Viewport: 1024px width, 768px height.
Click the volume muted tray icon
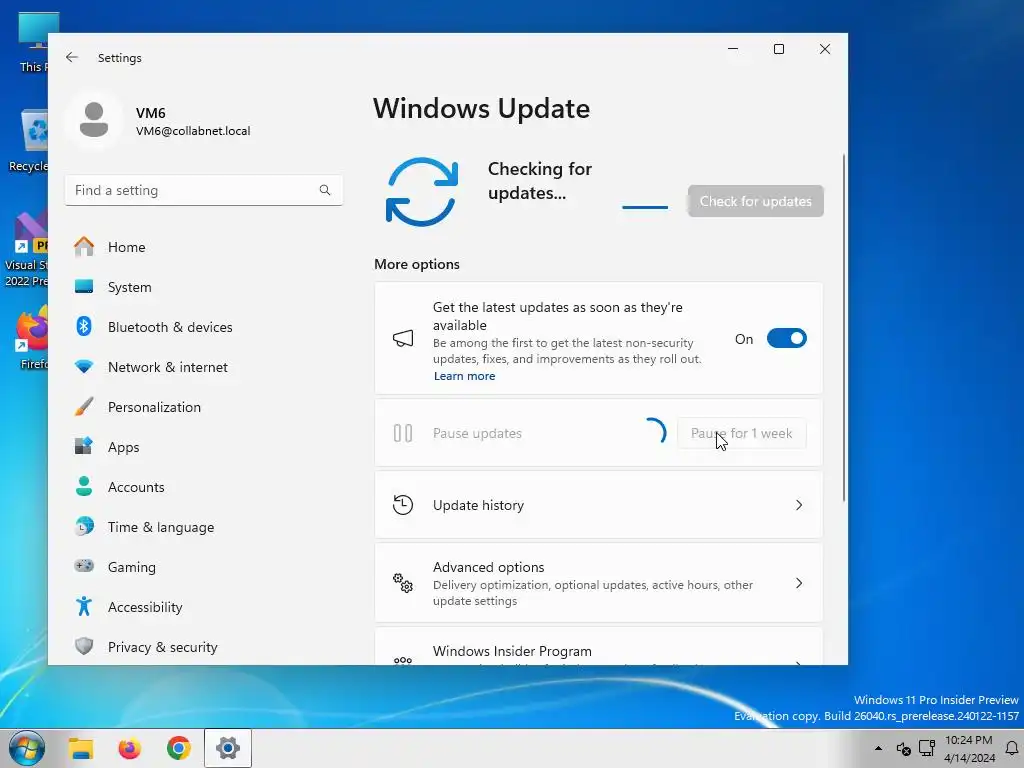click(904, 749)
